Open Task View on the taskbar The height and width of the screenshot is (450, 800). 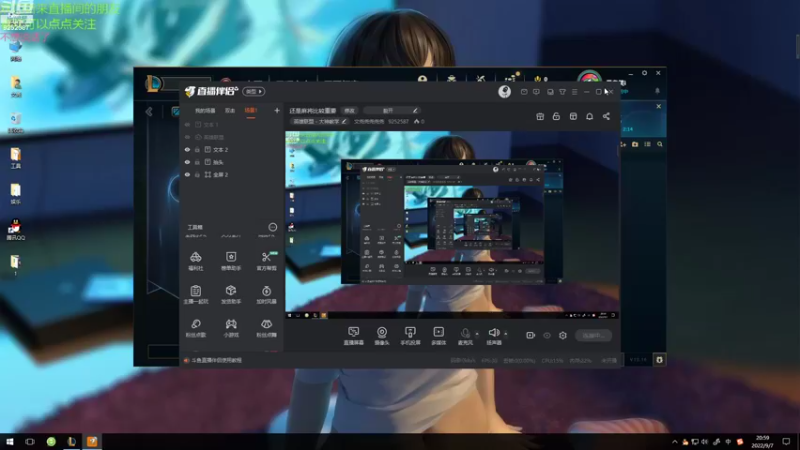pos(30,441)
